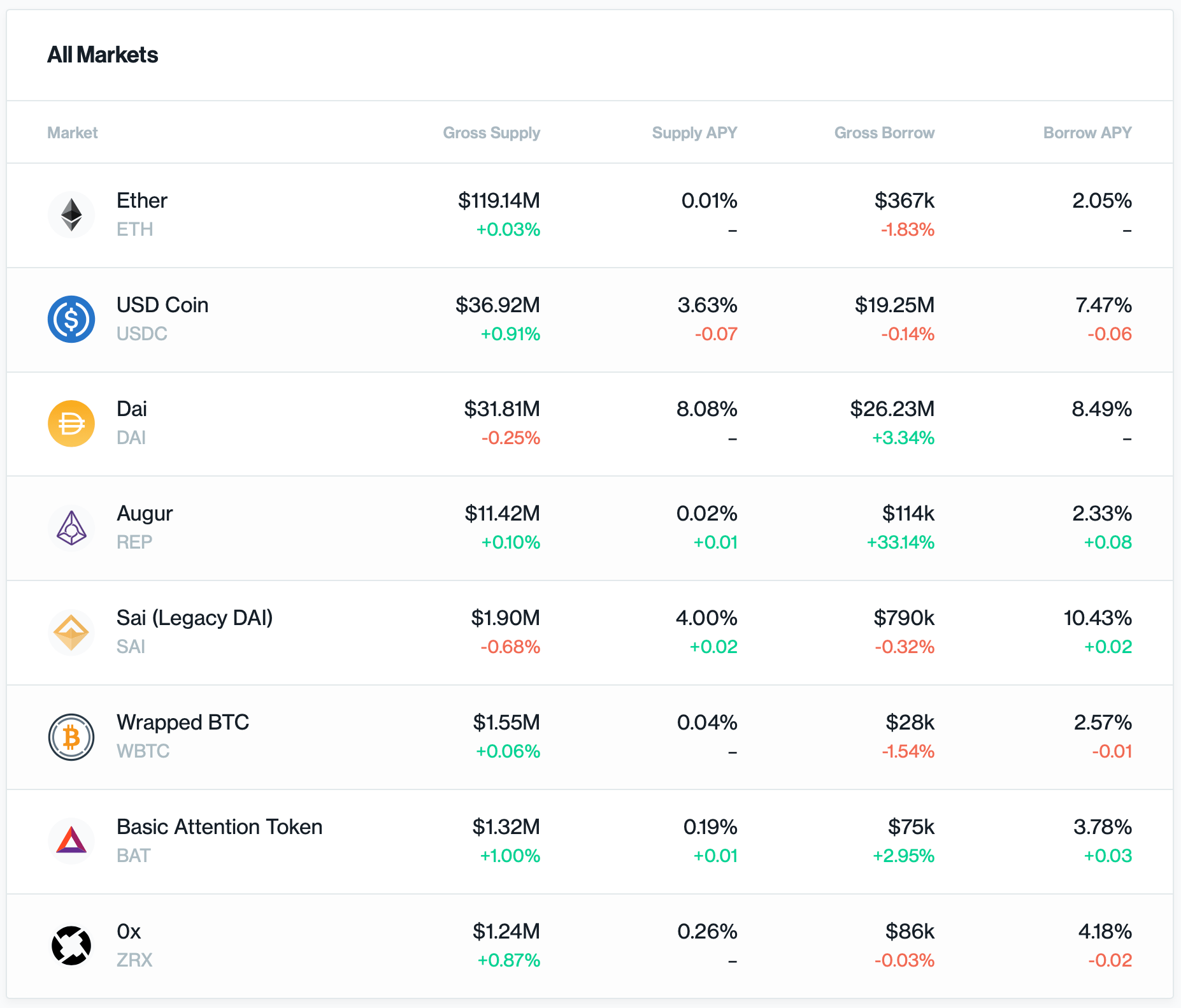Open the Sai (Legacy DAI) market
This screenshot has height=1008, width=1181.
[195, 618]
